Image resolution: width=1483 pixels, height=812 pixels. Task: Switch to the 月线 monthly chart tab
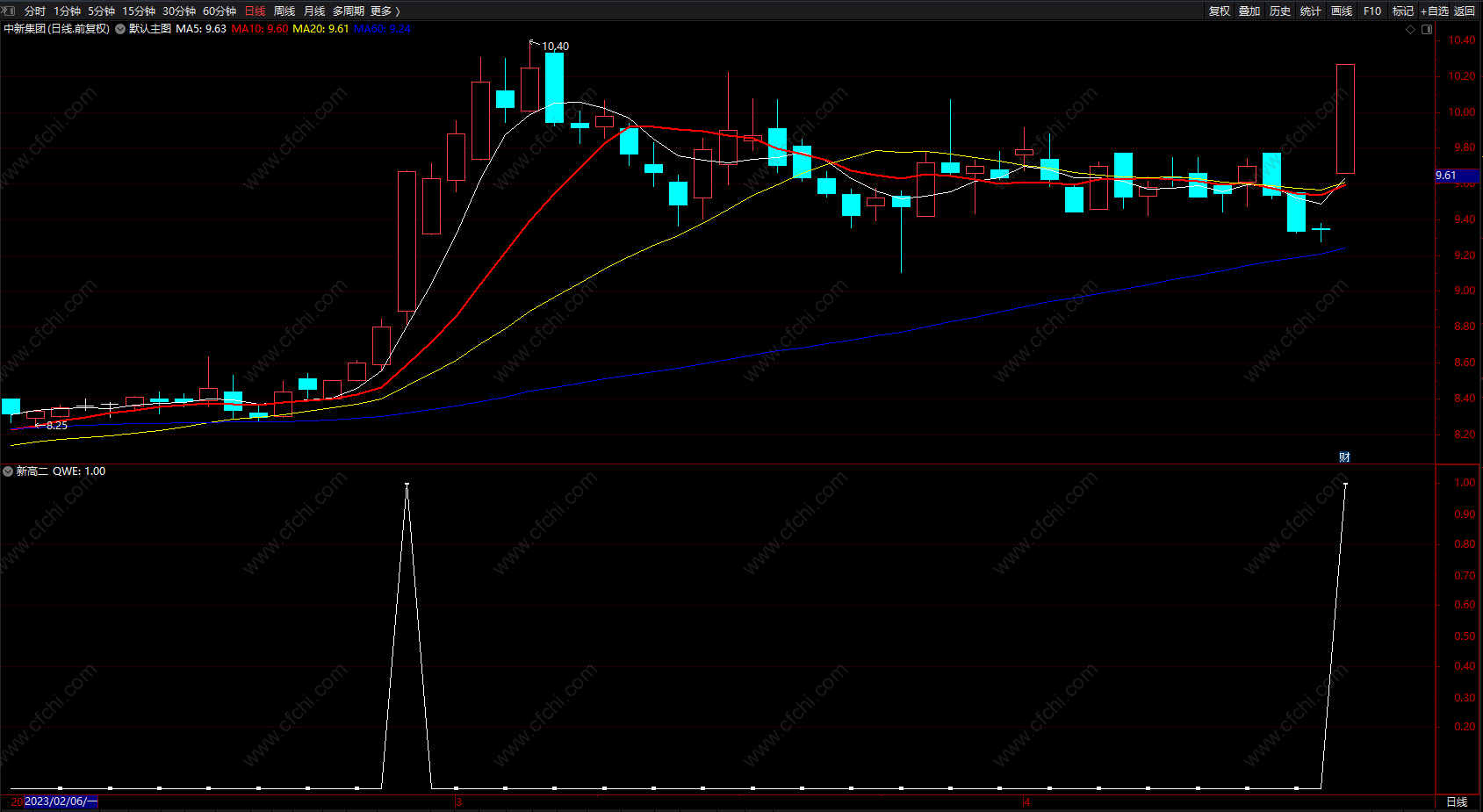click(x=314, y=11)
